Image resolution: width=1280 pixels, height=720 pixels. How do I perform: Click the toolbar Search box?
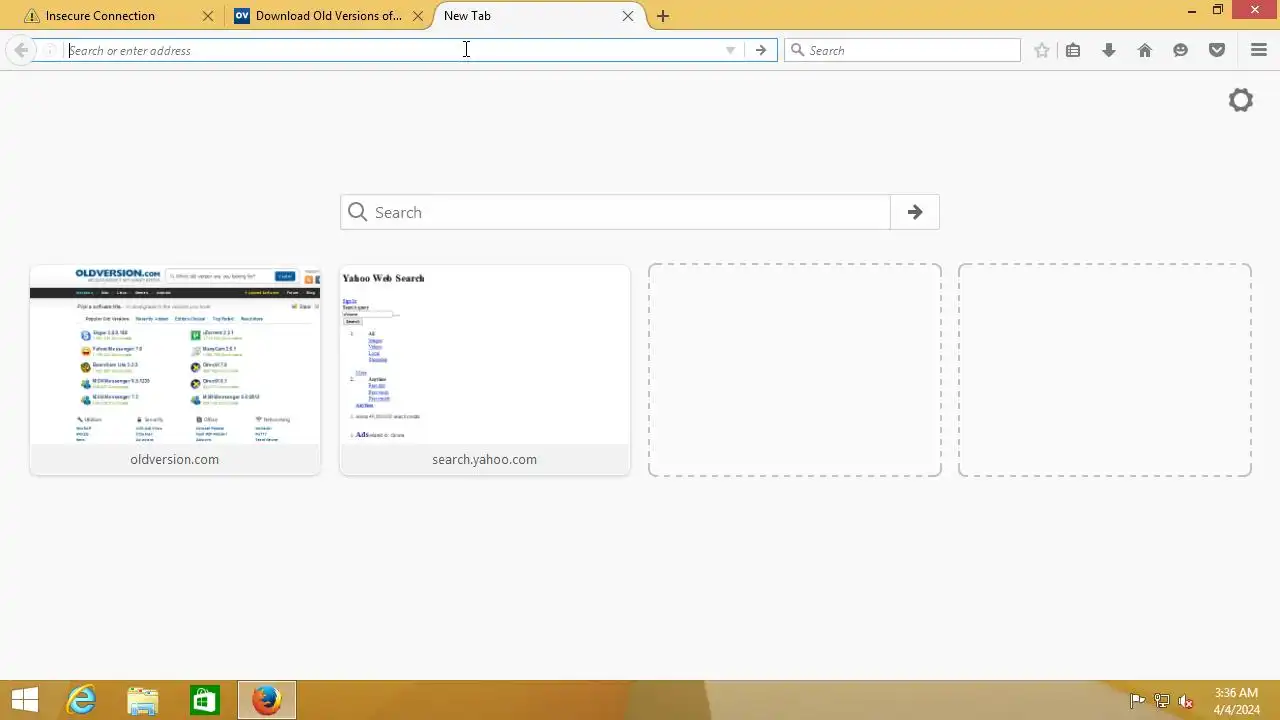[902, 50]
